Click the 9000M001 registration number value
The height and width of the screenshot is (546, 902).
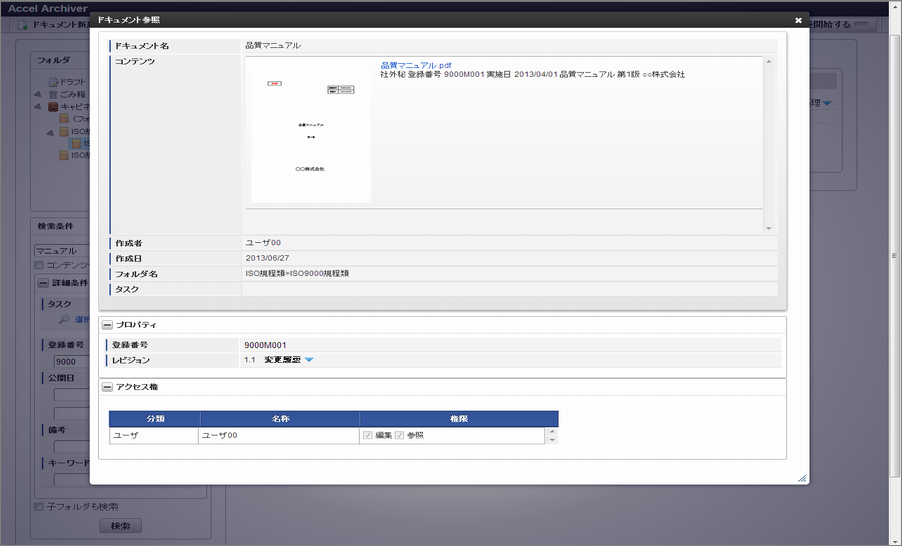click(265, 345)
